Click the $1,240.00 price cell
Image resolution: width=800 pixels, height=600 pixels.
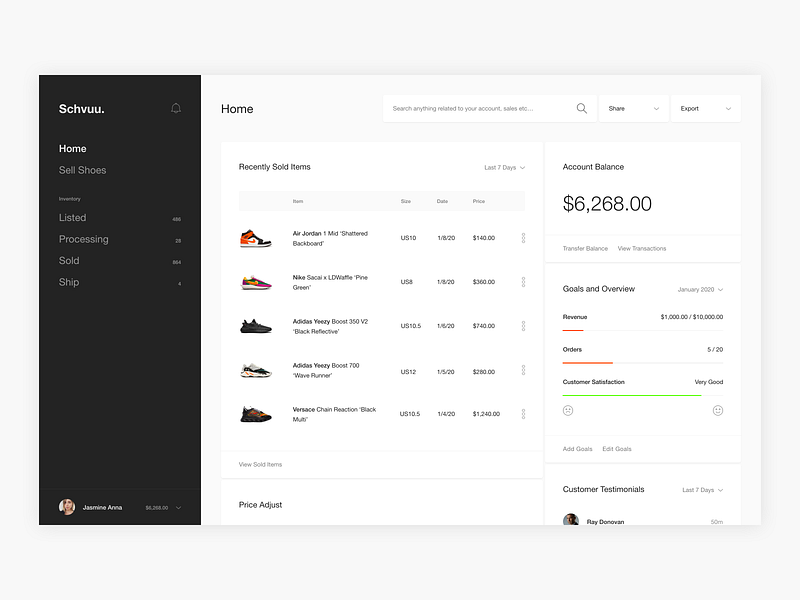pos(486,414)
